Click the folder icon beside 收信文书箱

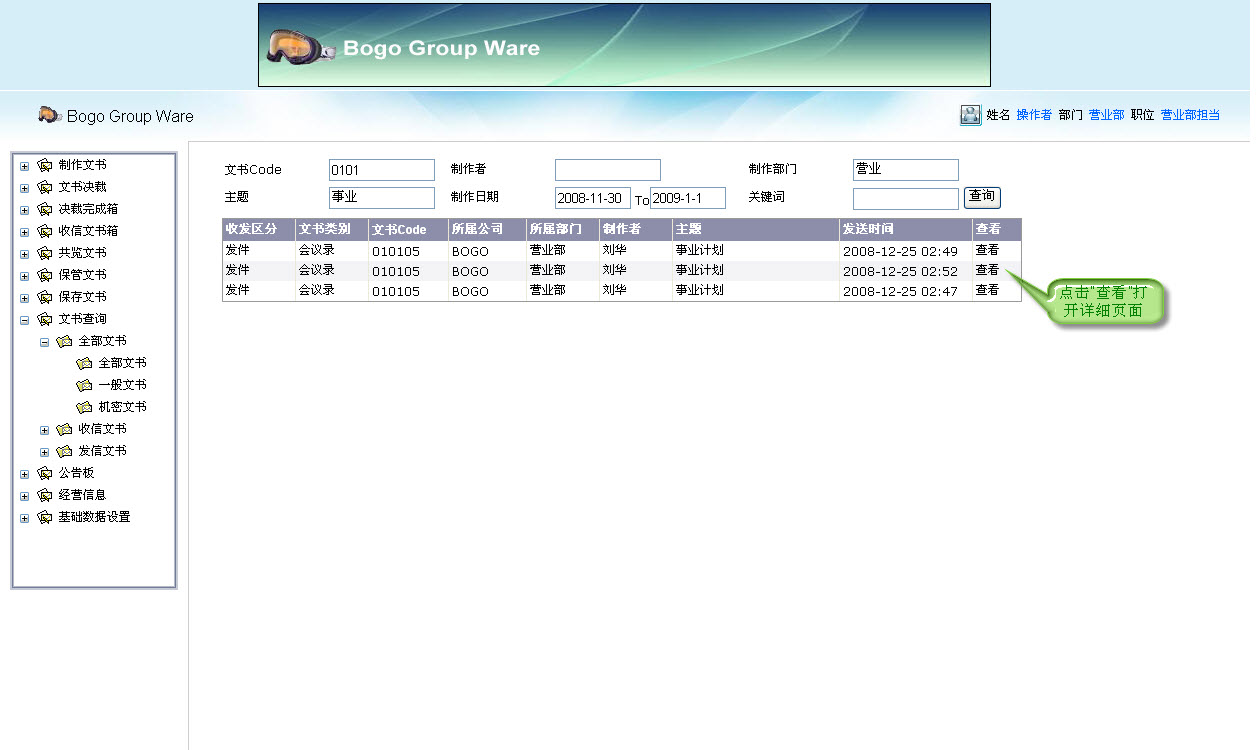(x=45, y=231)
